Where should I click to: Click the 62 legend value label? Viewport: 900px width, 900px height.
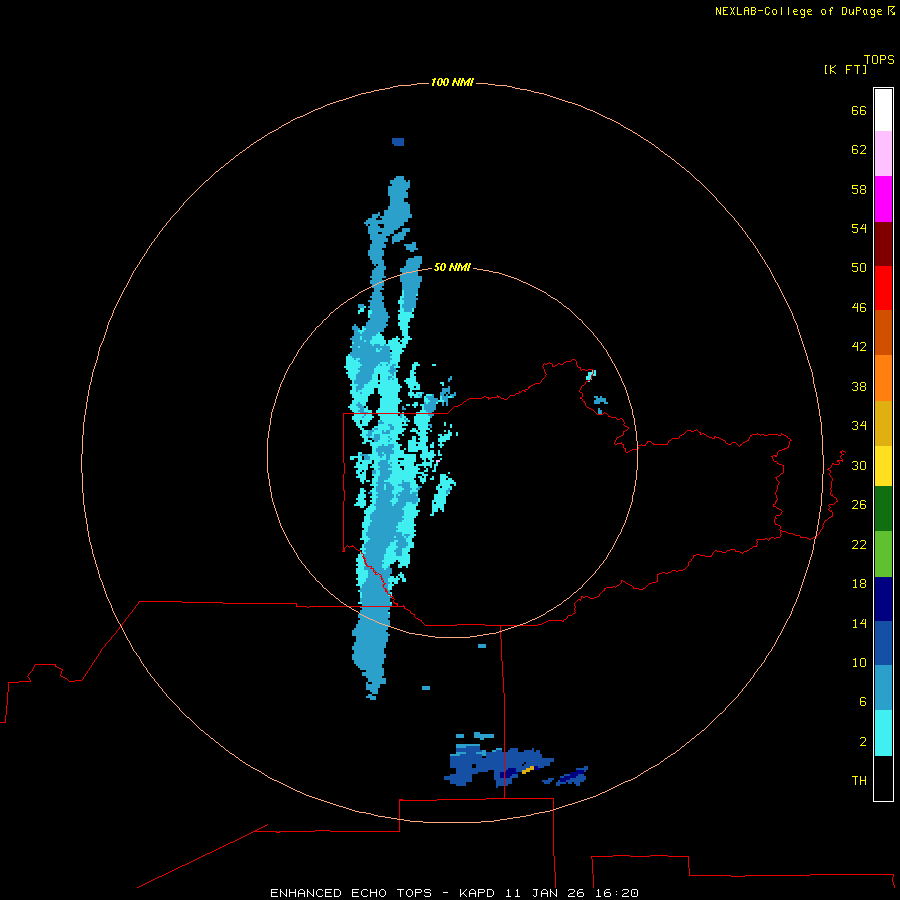859,150
